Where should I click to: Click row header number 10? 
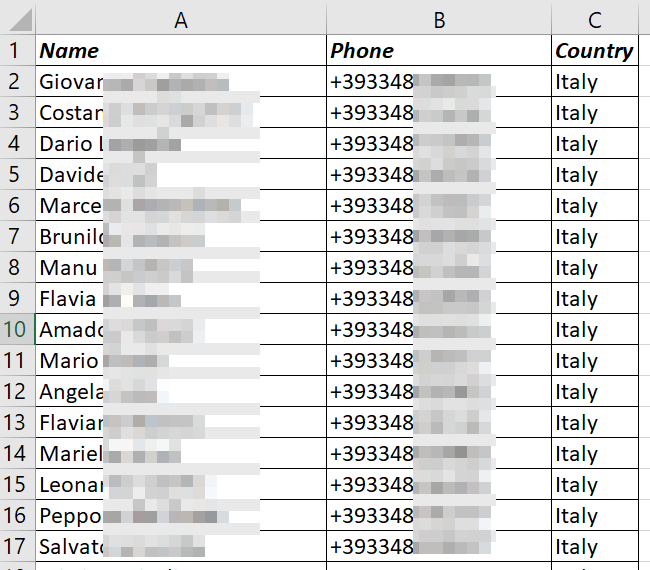coord(15,330)
